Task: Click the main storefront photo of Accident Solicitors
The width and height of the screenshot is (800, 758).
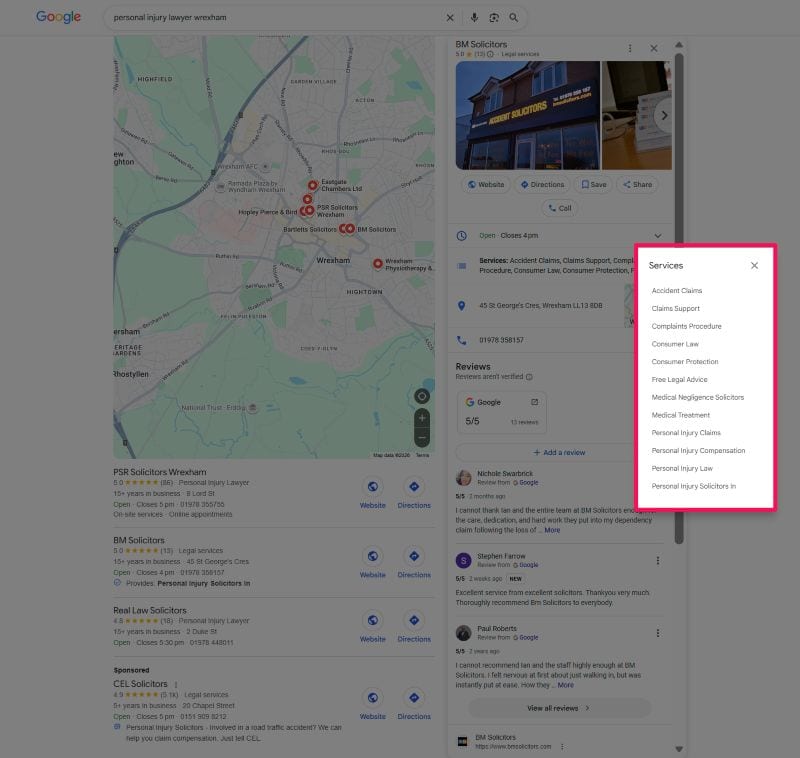Action: click(x=528, y=115)
